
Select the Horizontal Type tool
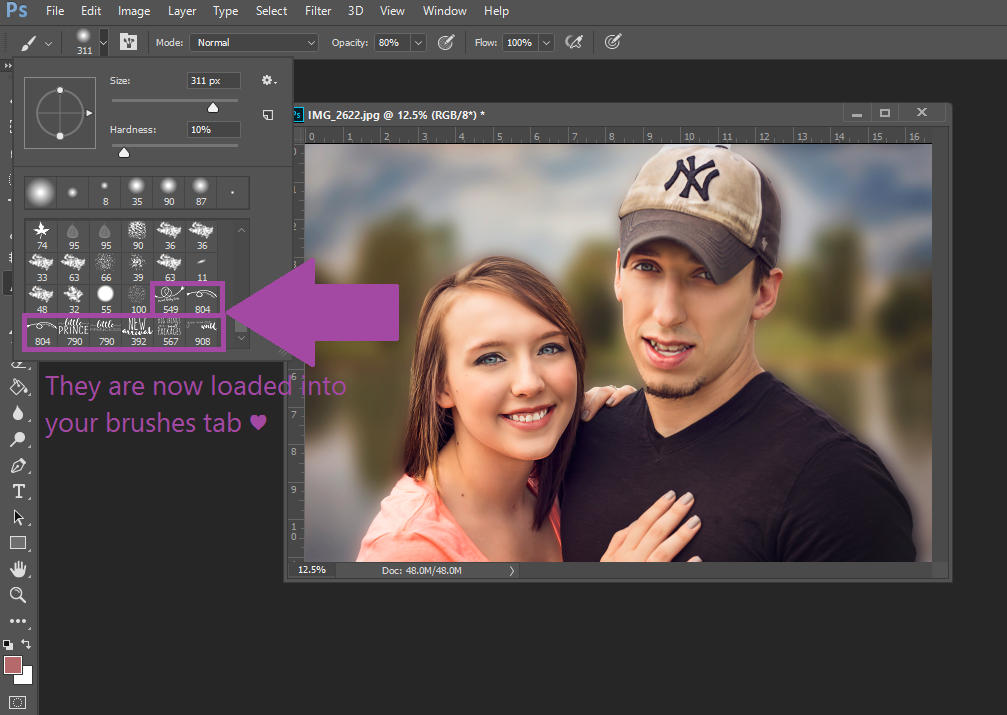click(x=18, y=491)
